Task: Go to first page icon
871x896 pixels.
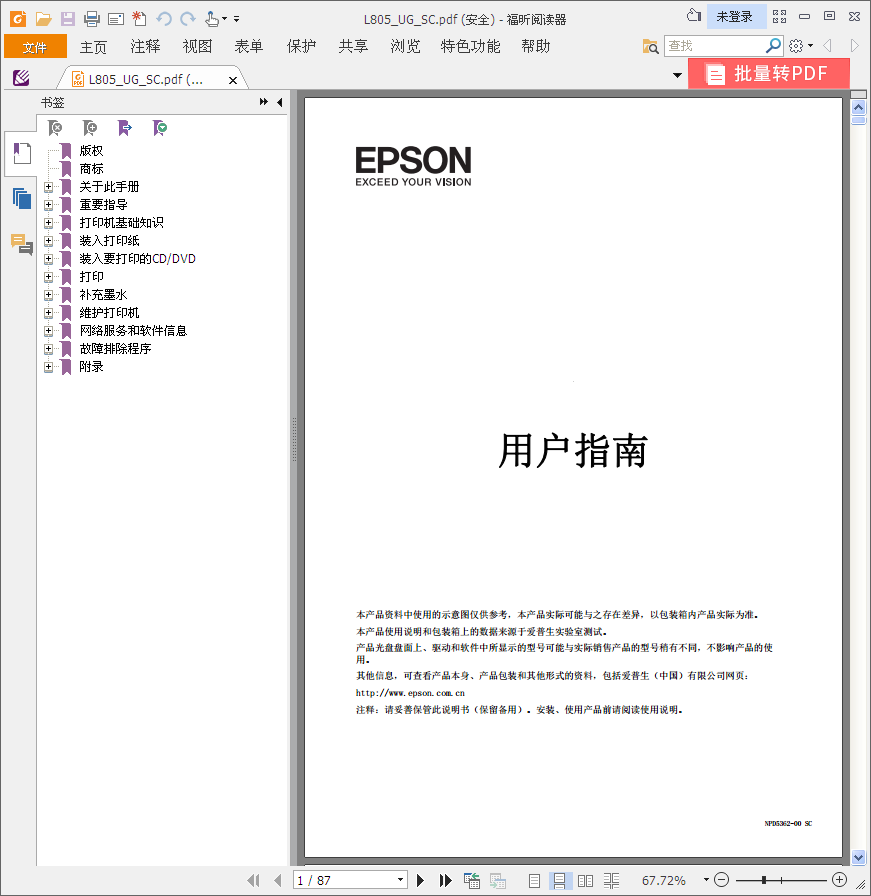Action: pyautogui.click(x=253, y=881)
